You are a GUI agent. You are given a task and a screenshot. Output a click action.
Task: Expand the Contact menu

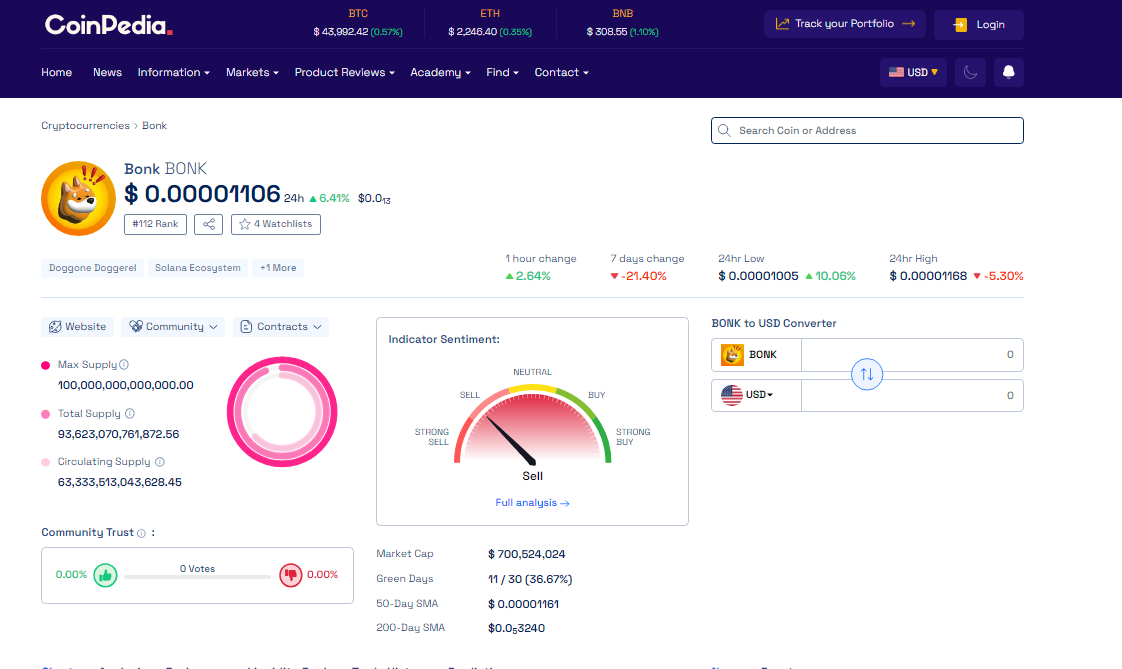(x=561, y=72)
